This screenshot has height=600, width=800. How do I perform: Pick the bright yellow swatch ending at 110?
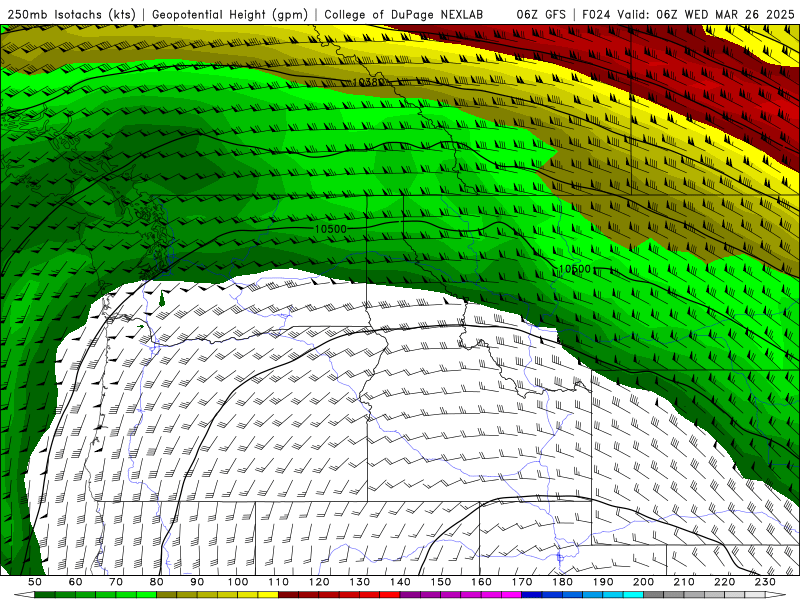pos(268,595)
